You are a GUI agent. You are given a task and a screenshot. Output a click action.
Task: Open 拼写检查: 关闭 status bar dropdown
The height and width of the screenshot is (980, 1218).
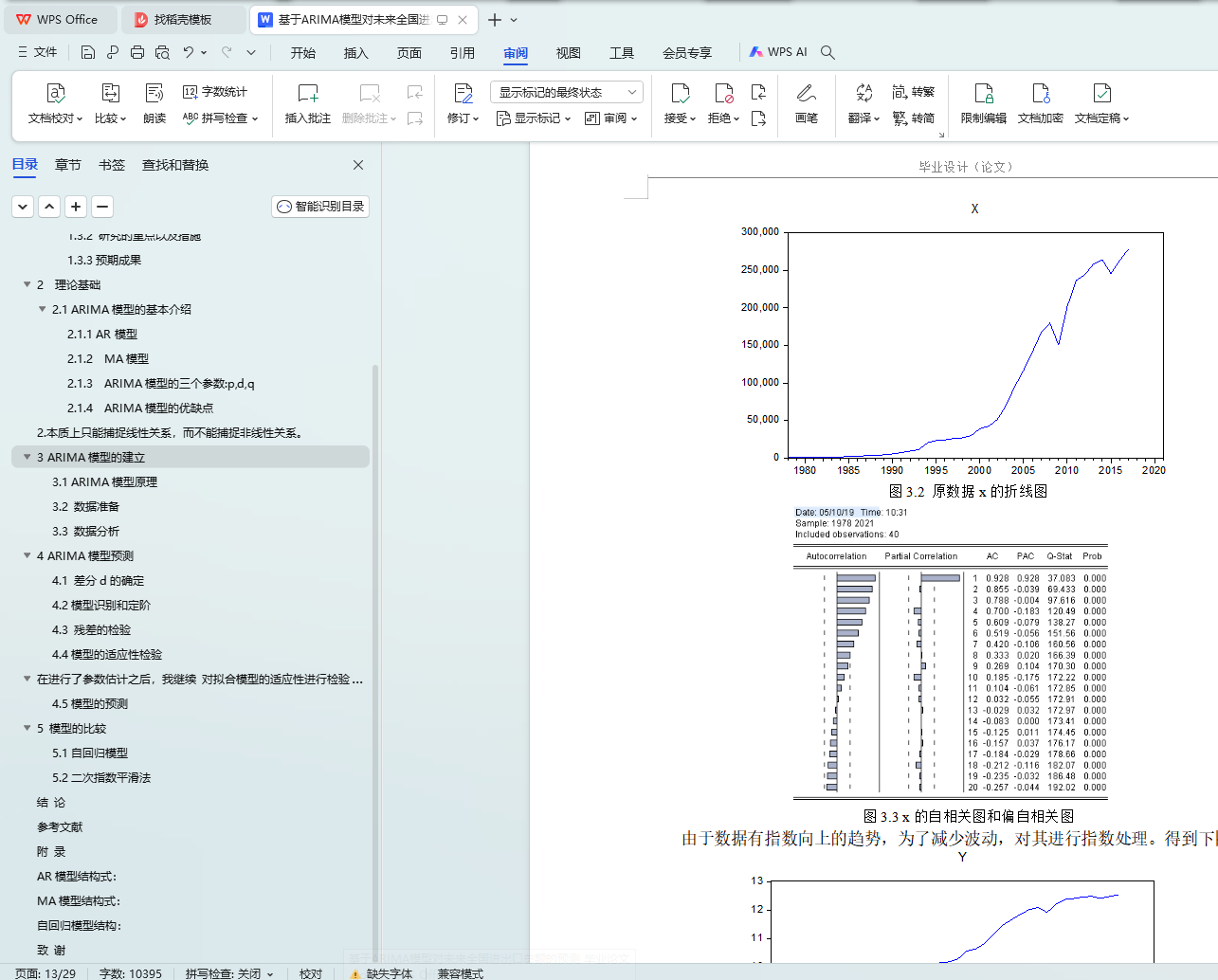coord(229,973)
